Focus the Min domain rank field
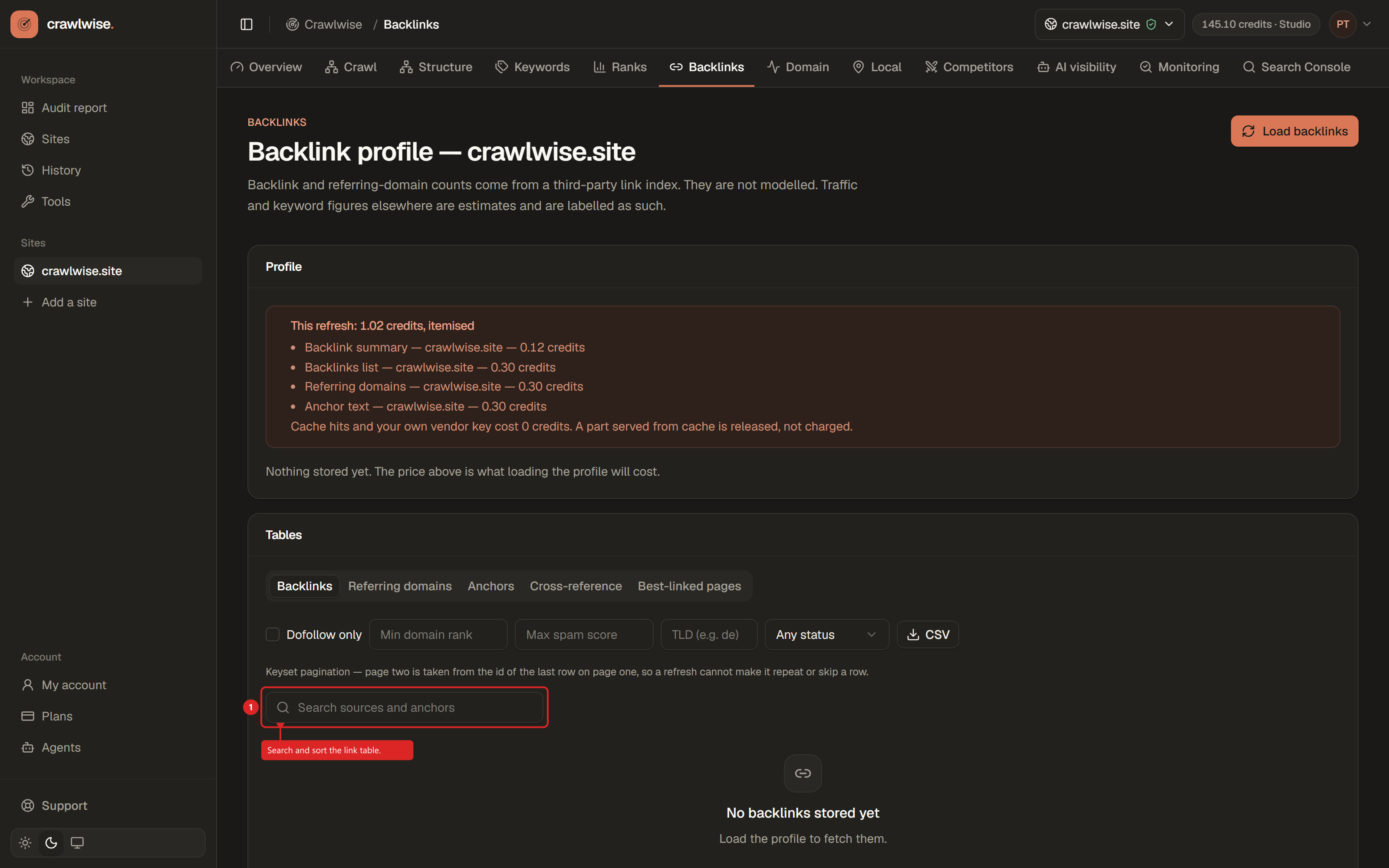Image resolution: width=1389 pixels, height=868 pixels. click(x=438, y=635)
